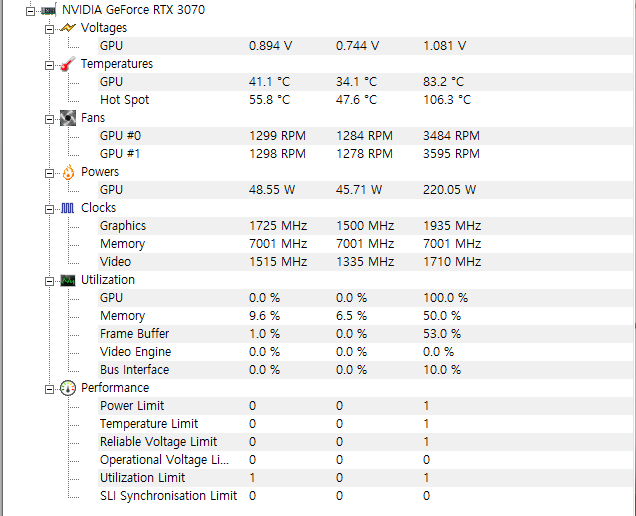Select the SLI Synchronisation Limit row
The image size is (636, 516).
tap(365, 496)
